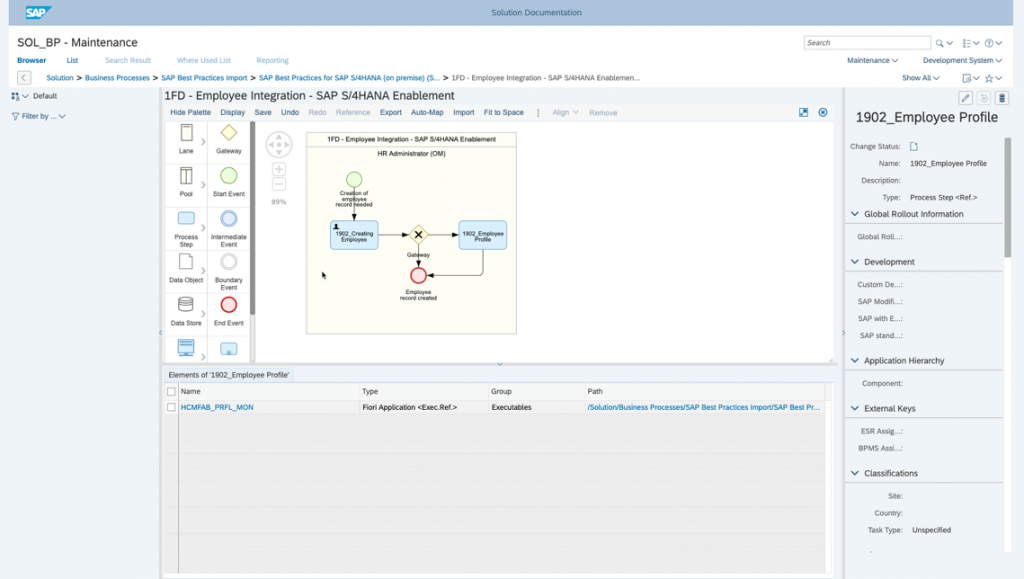Screen dimensions: 1024x579
Task: Click the gateway X node in diagram
Action: (x=419, y=235)
